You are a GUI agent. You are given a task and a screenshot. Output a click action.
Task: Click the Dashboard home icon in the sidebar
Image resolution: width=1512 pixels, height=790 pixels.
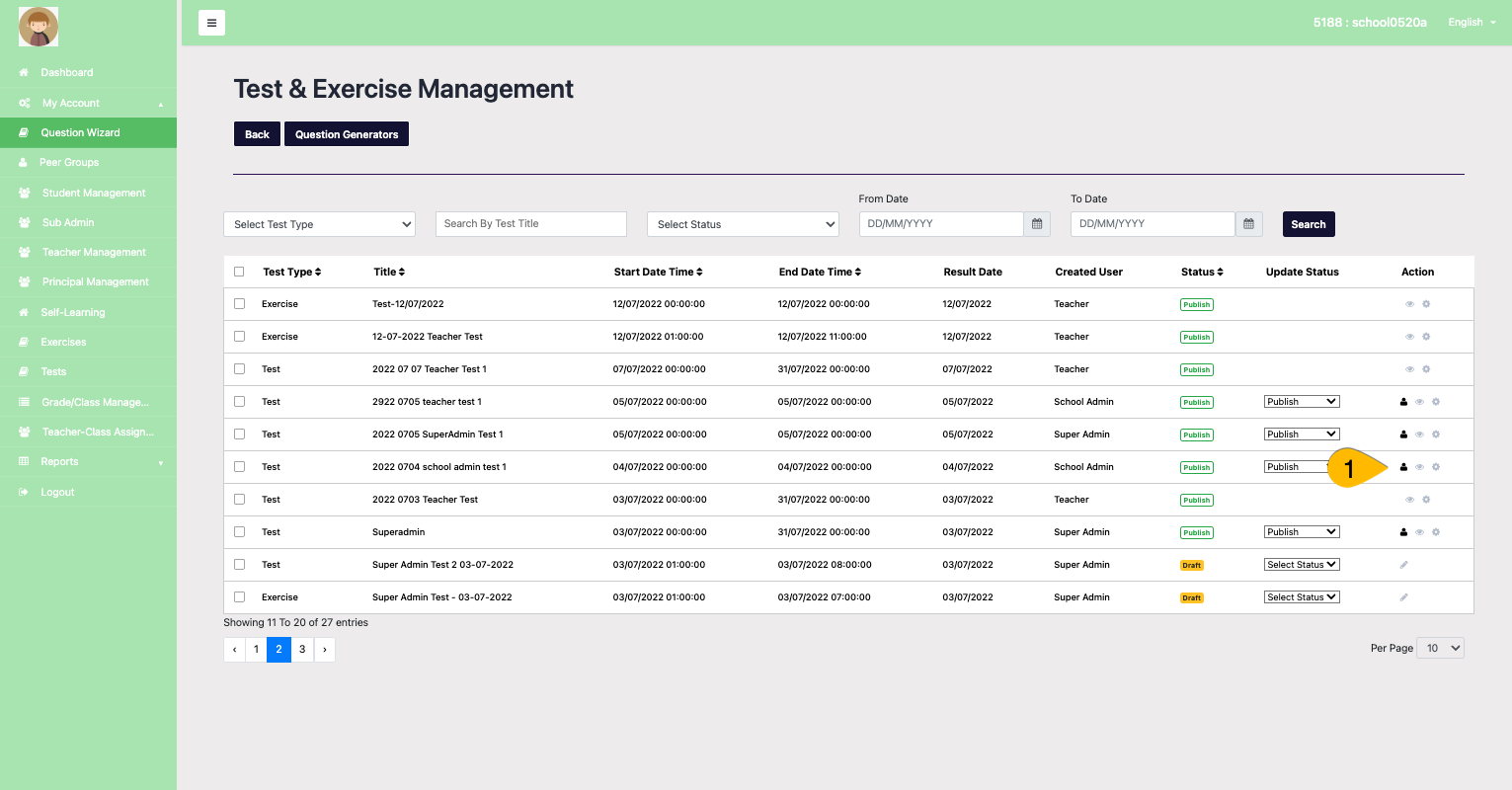pyautogui.click(x=24, y=73)
